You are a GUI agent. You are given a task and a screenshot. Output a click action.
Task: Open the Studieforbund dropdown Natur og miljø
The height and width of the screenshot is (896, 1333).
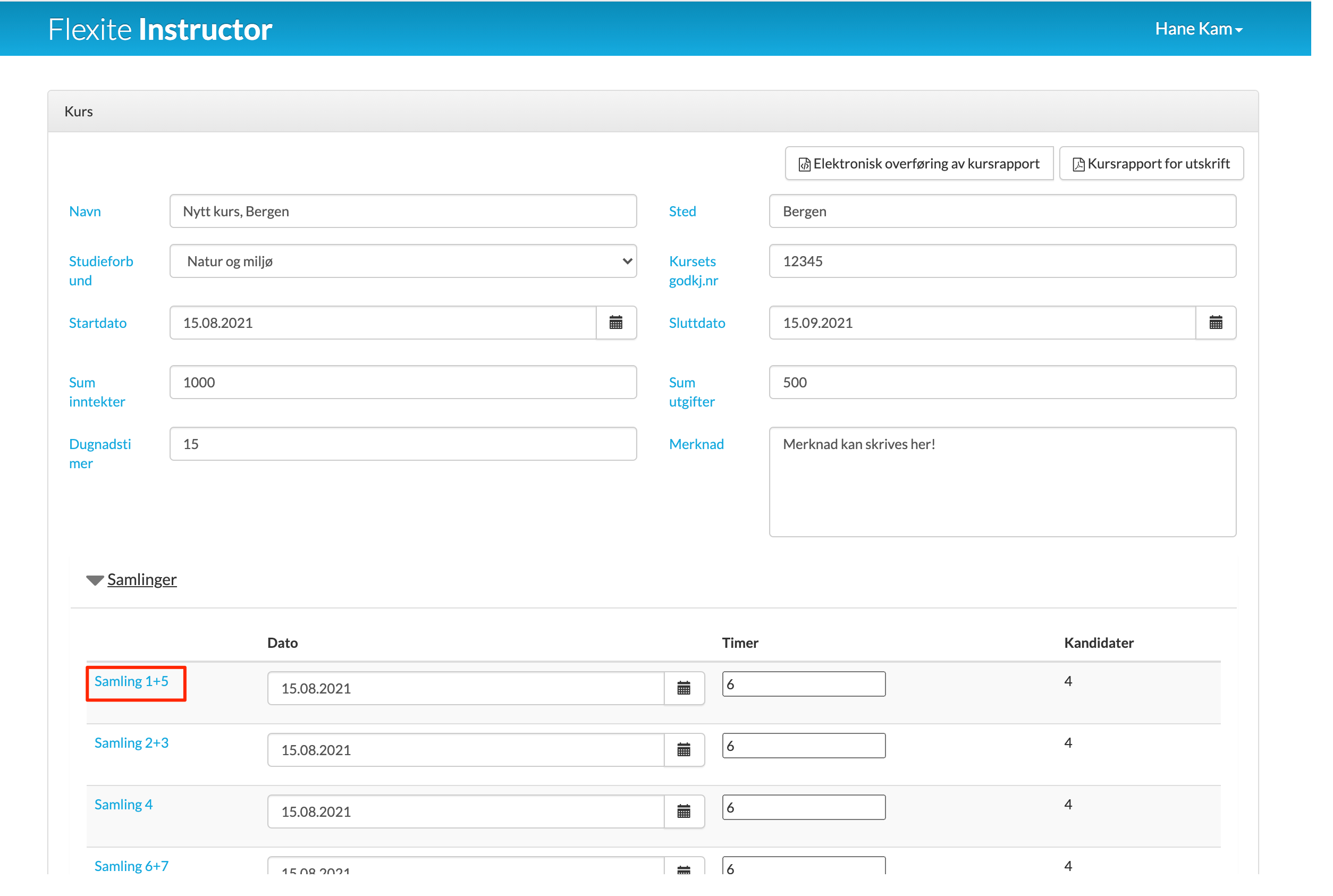point(403,261)
